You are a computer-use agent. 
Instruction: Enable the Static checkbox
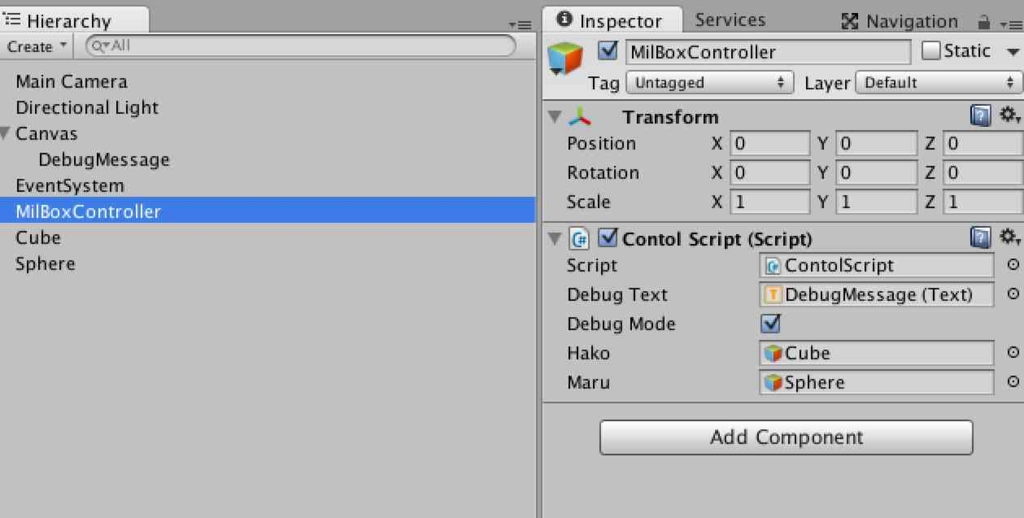tap(931, 50)
